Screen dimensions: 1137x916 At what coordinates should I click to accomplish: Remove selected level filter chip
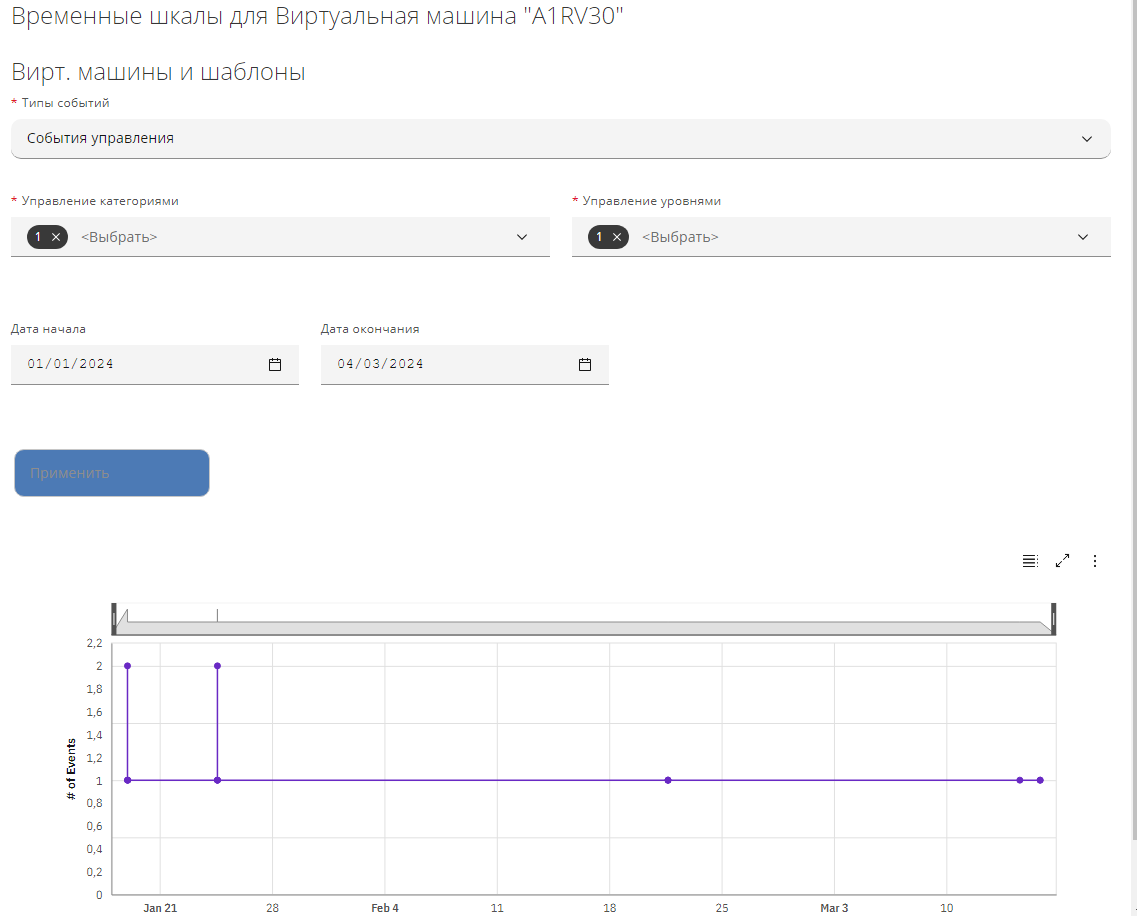(x=617, y=237)
